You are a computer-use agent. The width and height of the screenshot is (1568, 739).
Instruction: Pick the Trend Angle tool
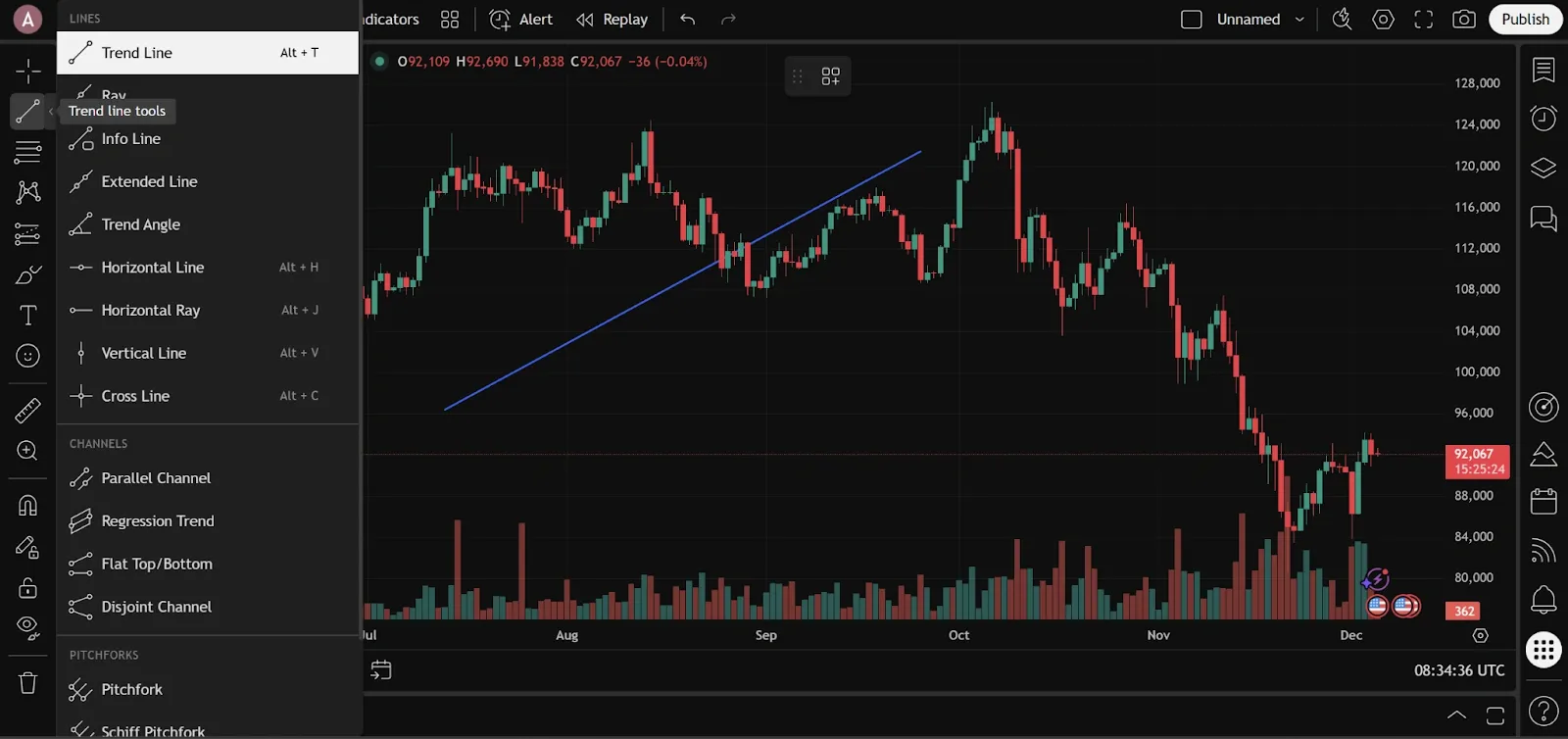click(208, 224)
